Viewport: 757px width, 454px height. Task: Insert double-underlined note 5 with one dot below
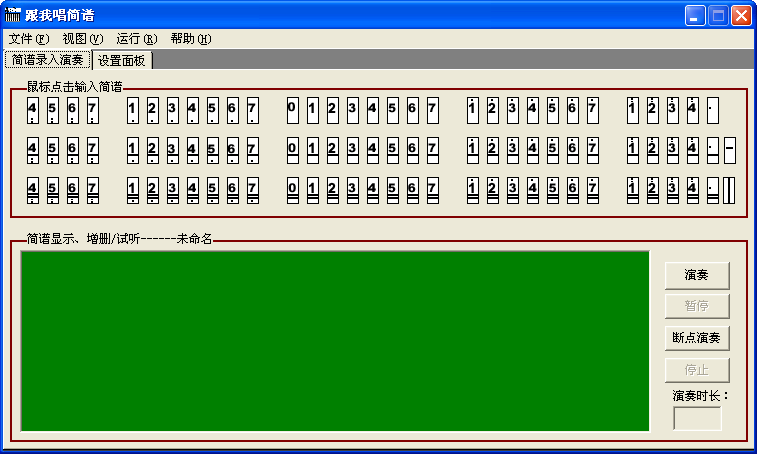[x=212, y=191]
